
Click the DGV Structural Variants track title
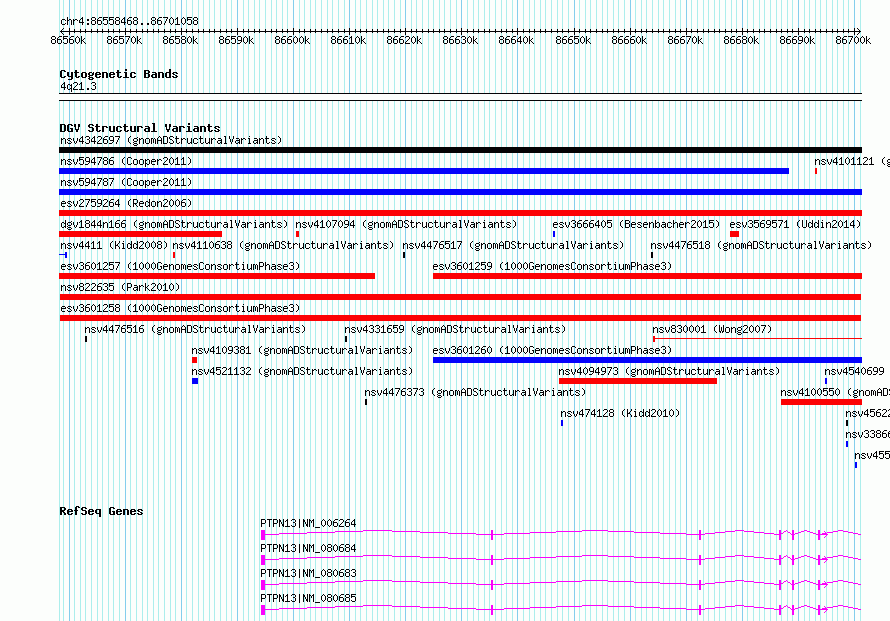(x=140, y=128)
